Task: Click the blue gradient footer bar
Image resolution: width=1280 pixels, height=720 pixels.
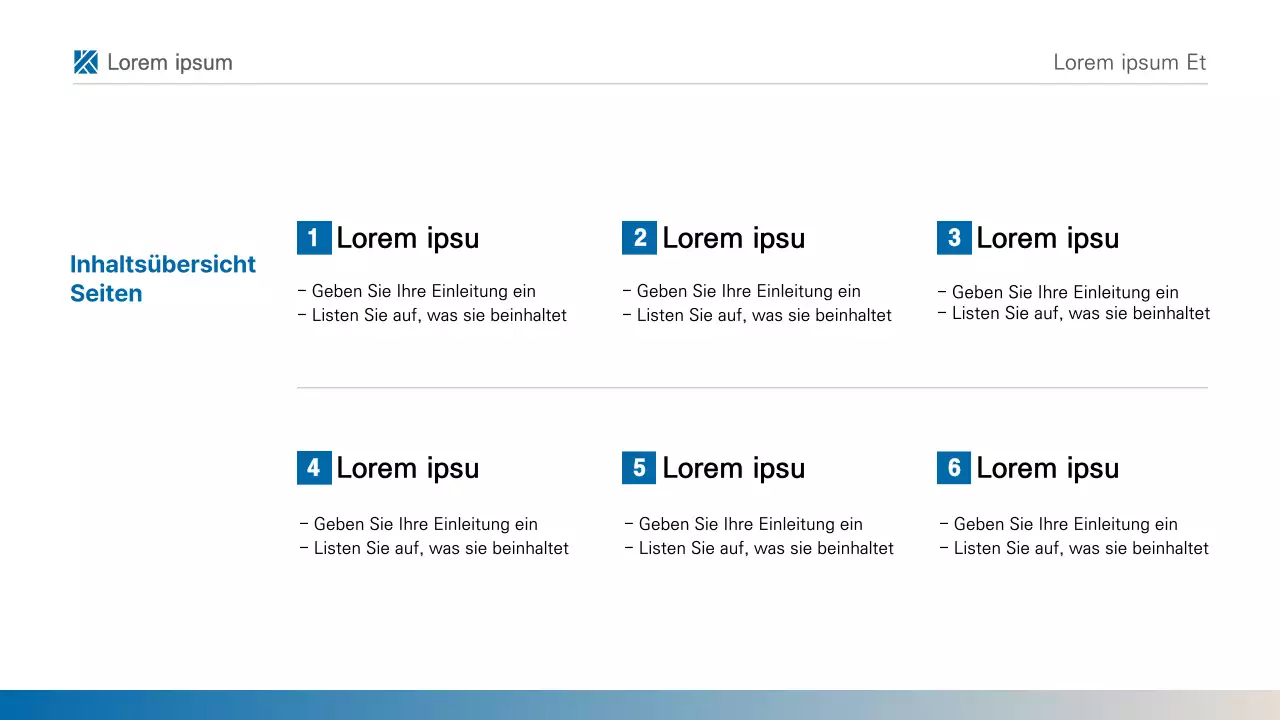Action: 640,704
